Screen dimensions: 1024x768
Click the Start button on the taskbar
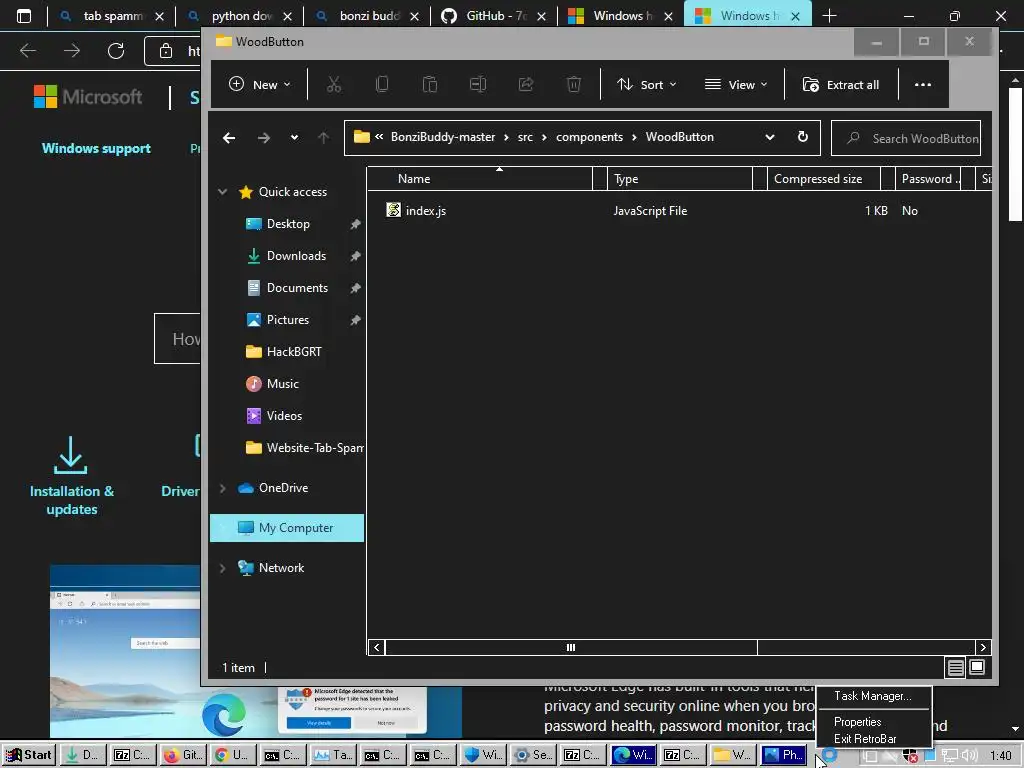pyautogui.click(x=28, y=755)
